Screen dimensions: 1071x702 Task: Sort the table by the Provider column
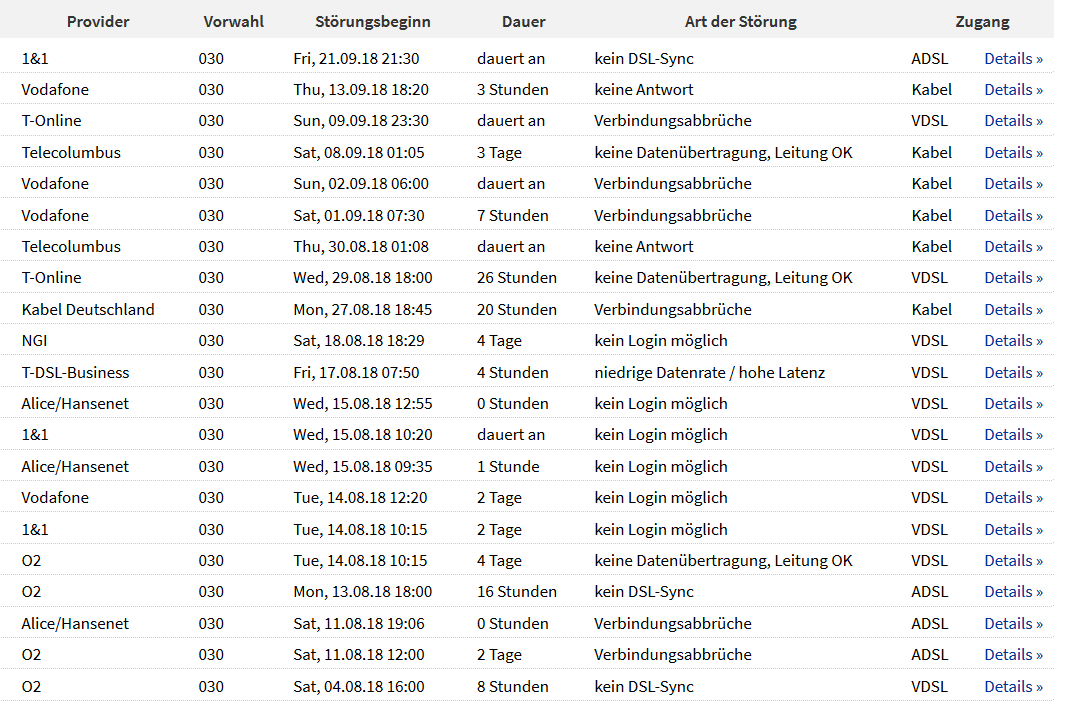tap(97, 21)
